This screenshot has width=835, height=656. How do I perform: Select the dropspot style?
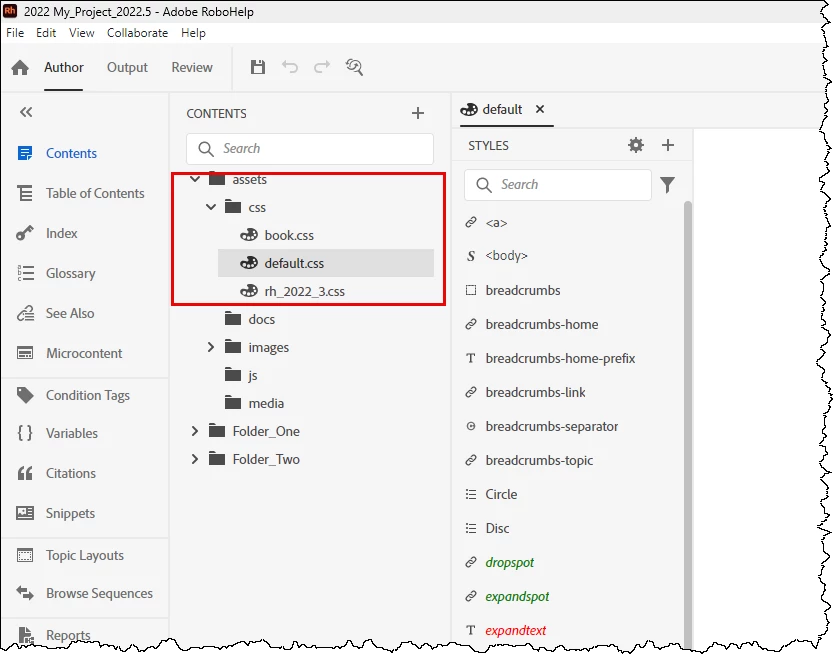click(499, 562)
